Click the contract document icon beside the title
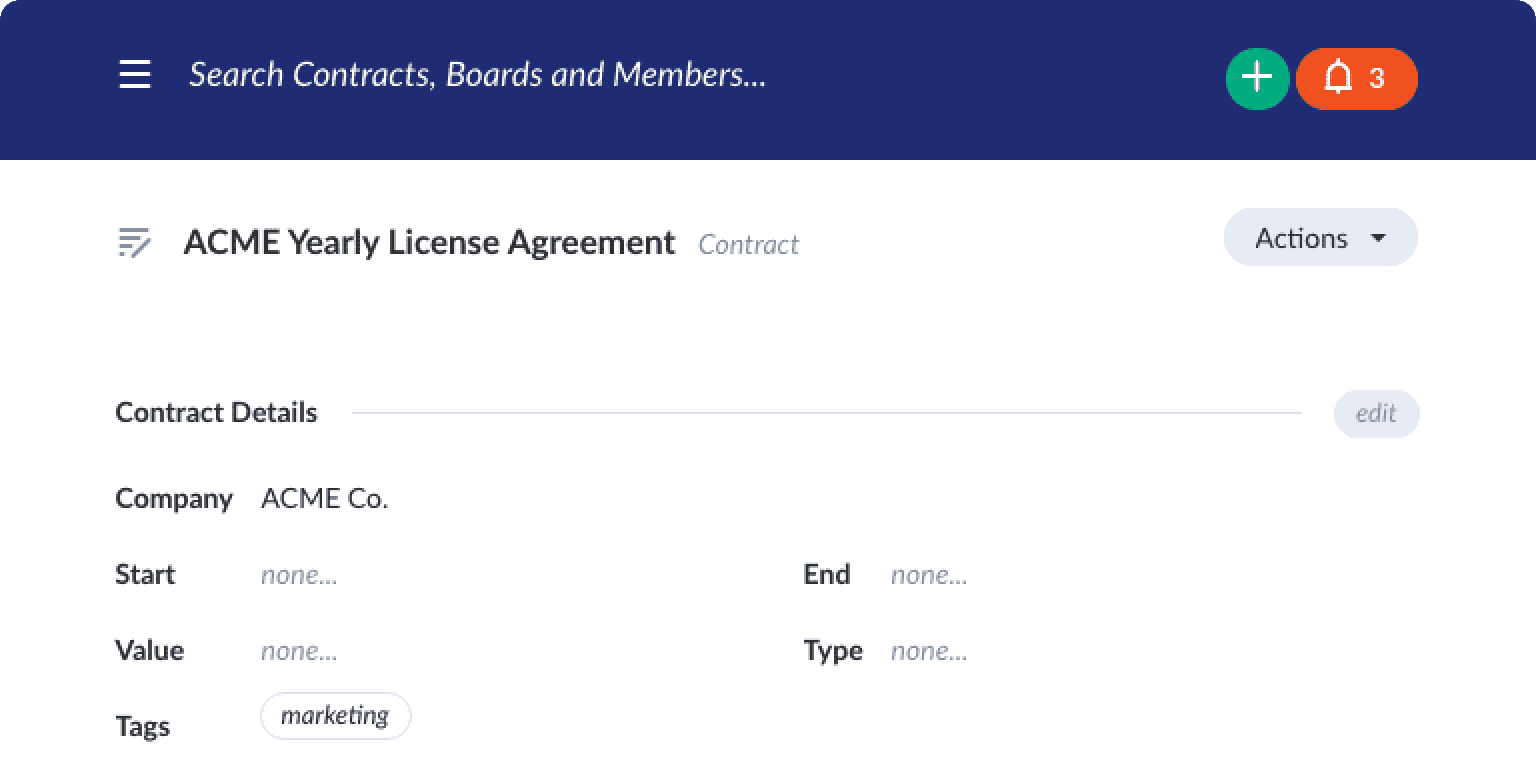The height and width of the screenshot is (768, 1536). tap(137, 243)
